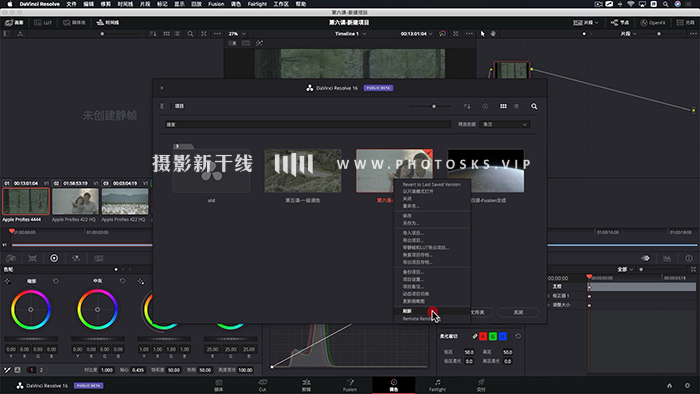Viewport: 700px width, 394px height.
Task: Adjust the gallery thumbnail size slider
Action: [x=121, y=33]
